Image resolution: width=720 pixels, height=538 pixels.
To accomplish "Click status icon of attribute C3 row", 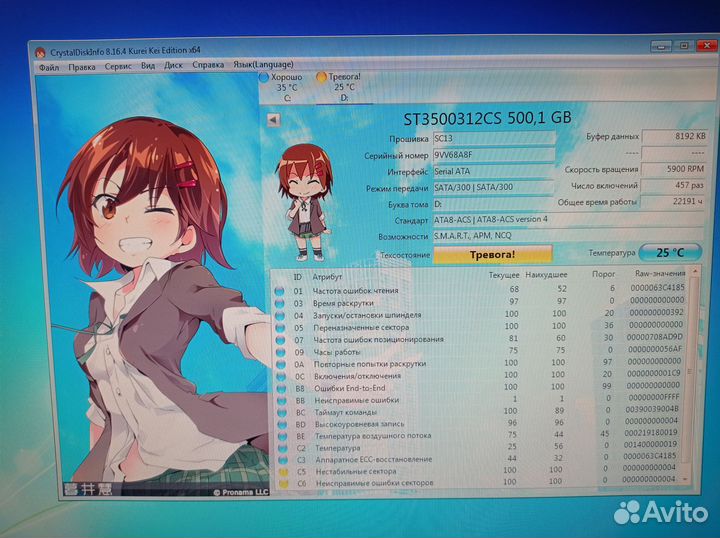I will tap(282, 460).
